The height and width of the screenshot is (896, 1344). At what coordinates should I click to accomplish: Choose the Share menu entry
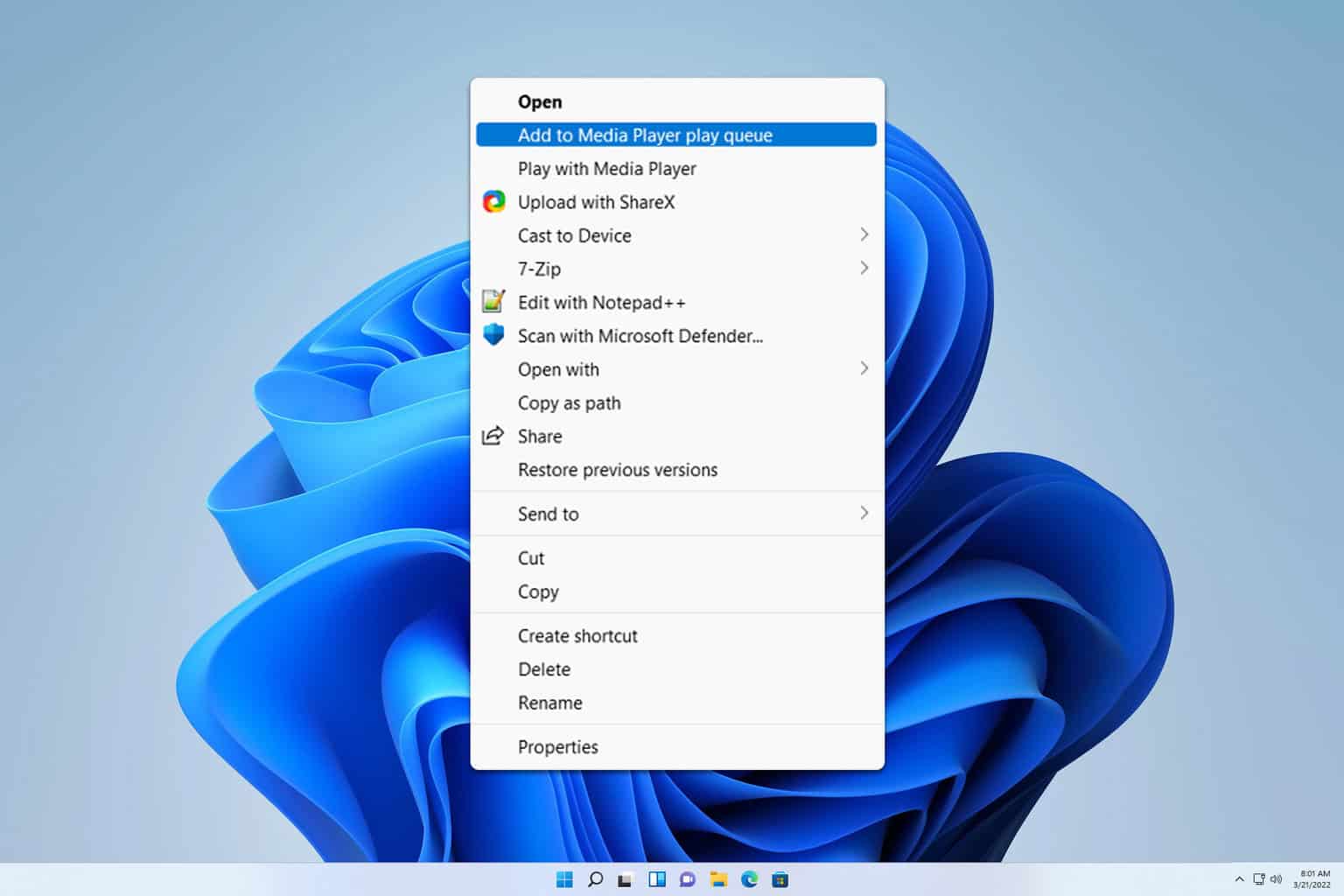click(676, 436)
